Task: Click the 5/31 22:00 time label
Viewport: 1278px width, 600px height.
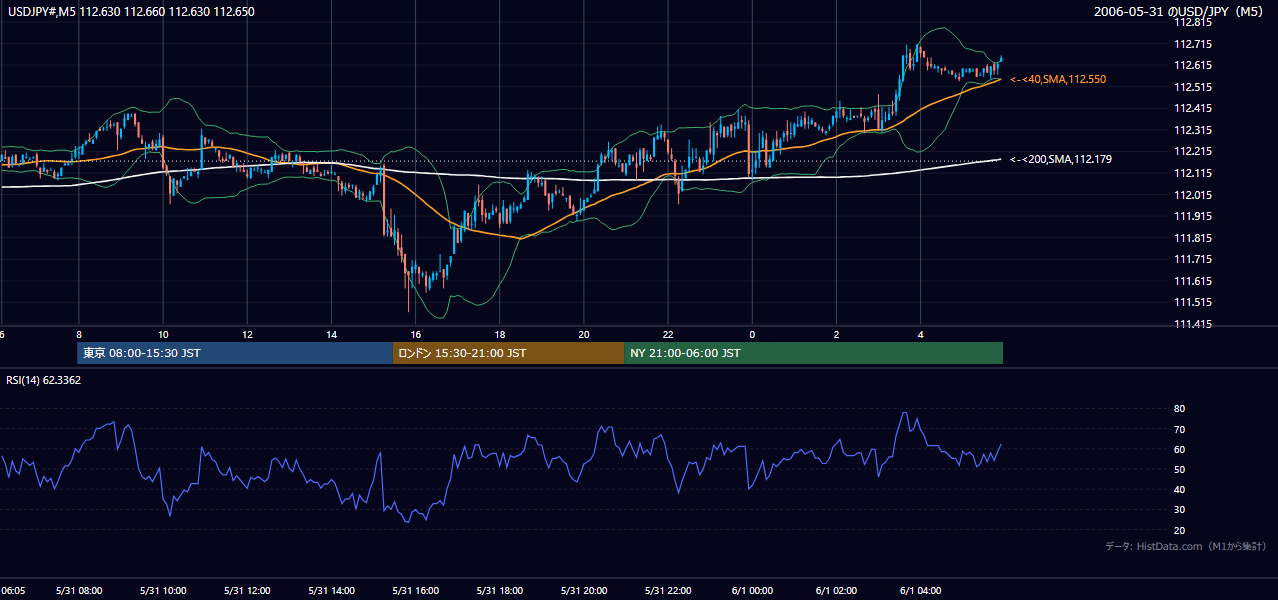Action: coord(669,591)
